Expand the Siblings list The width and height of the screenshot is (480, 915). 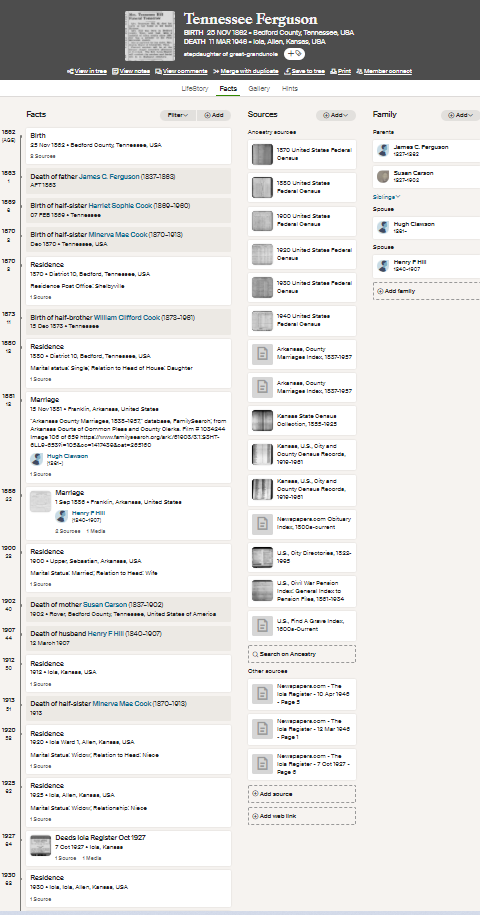(x=387, y=197)
